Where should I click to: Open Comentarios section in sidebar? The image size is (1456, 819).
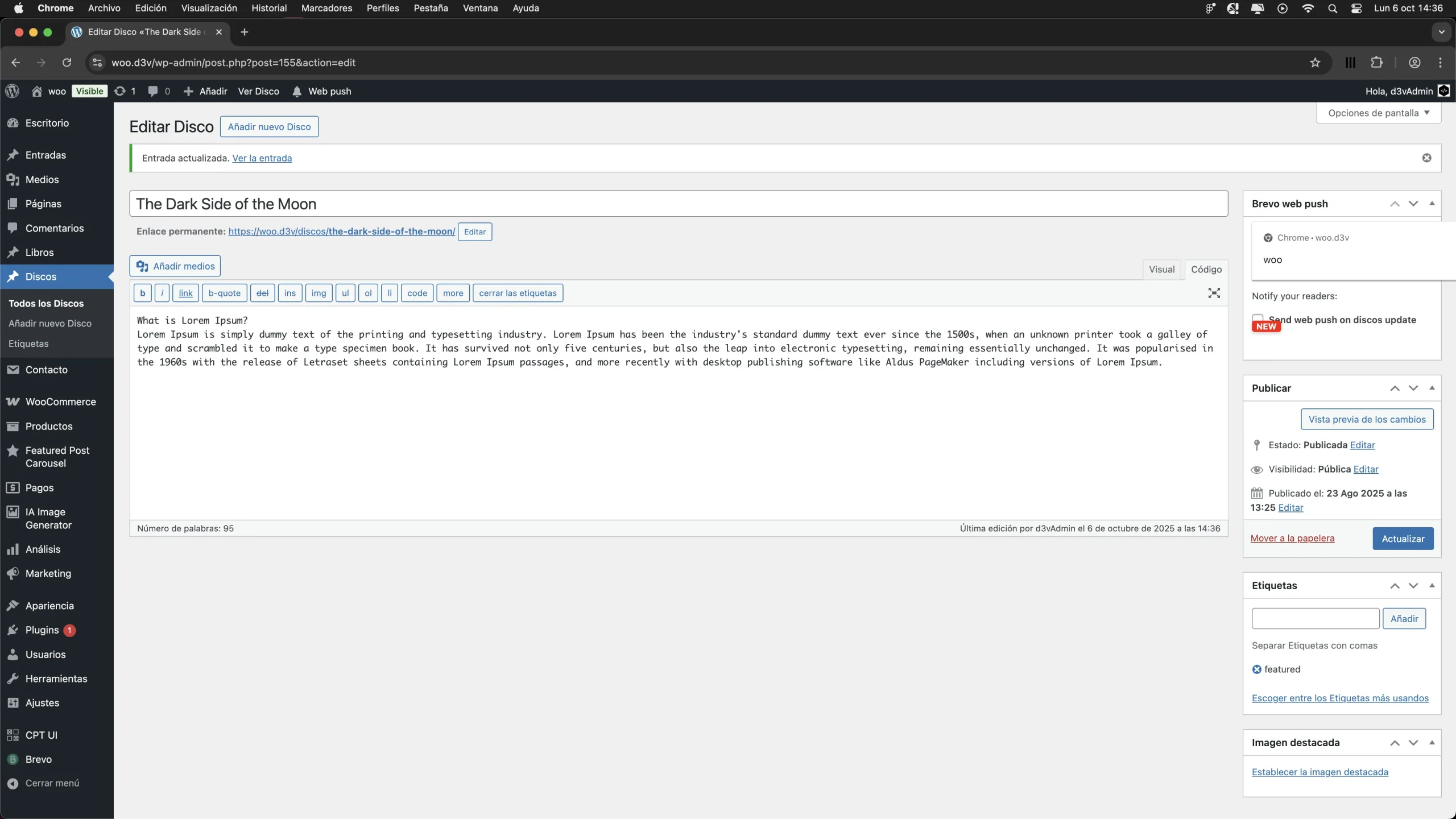[55, 228]
